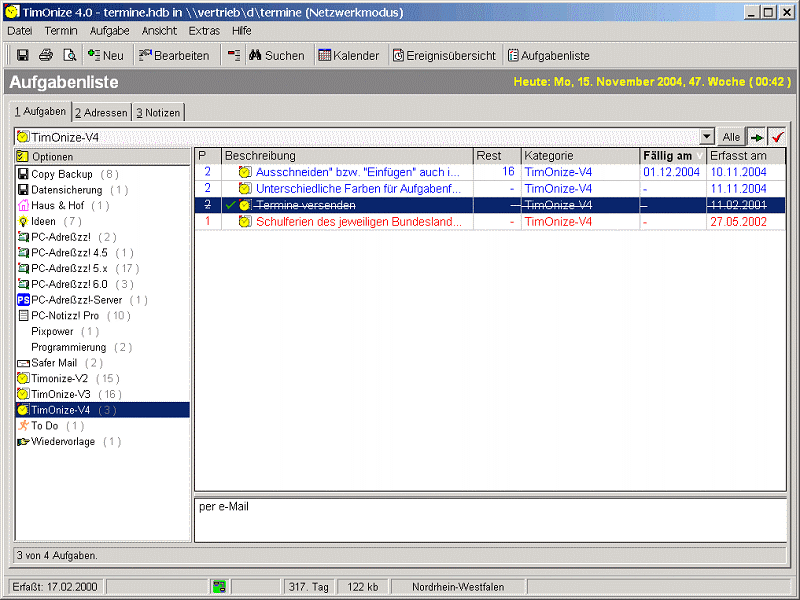
Task: Click into the 'per e-Mail' notes field
Action: (x=490, y=520)
